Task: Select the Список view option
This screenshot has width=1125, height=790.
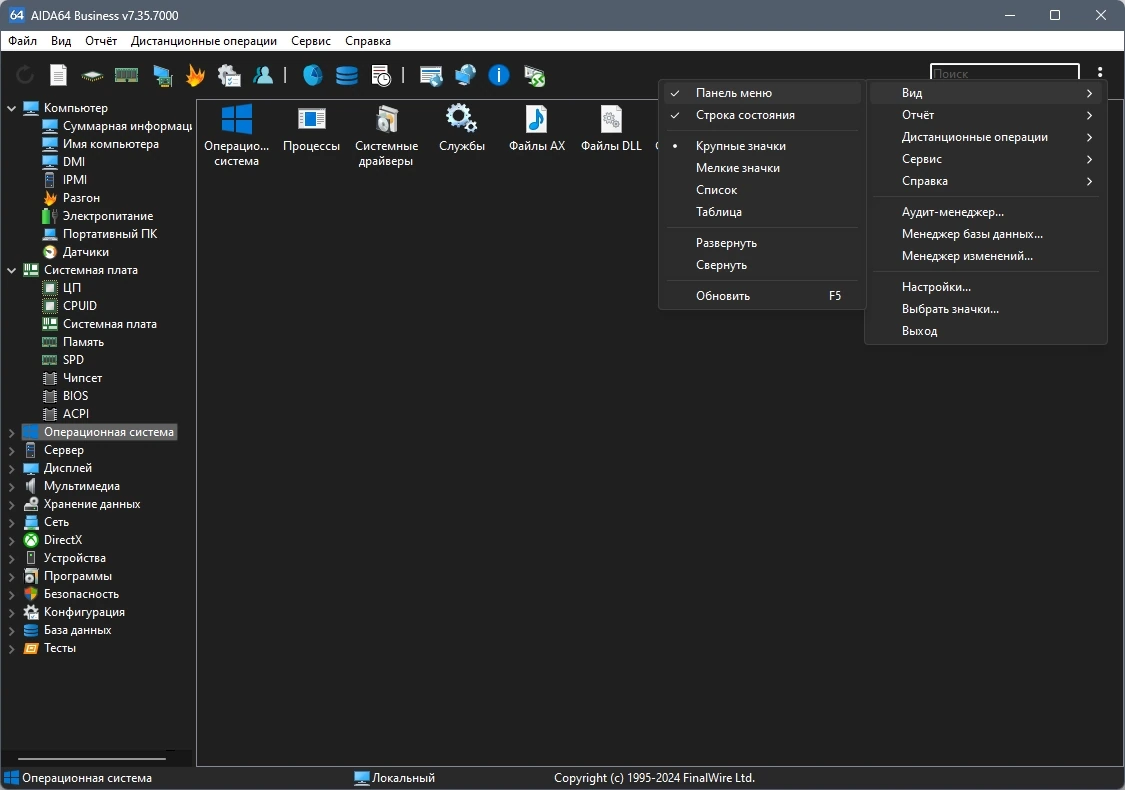Action: click(761, 189)
